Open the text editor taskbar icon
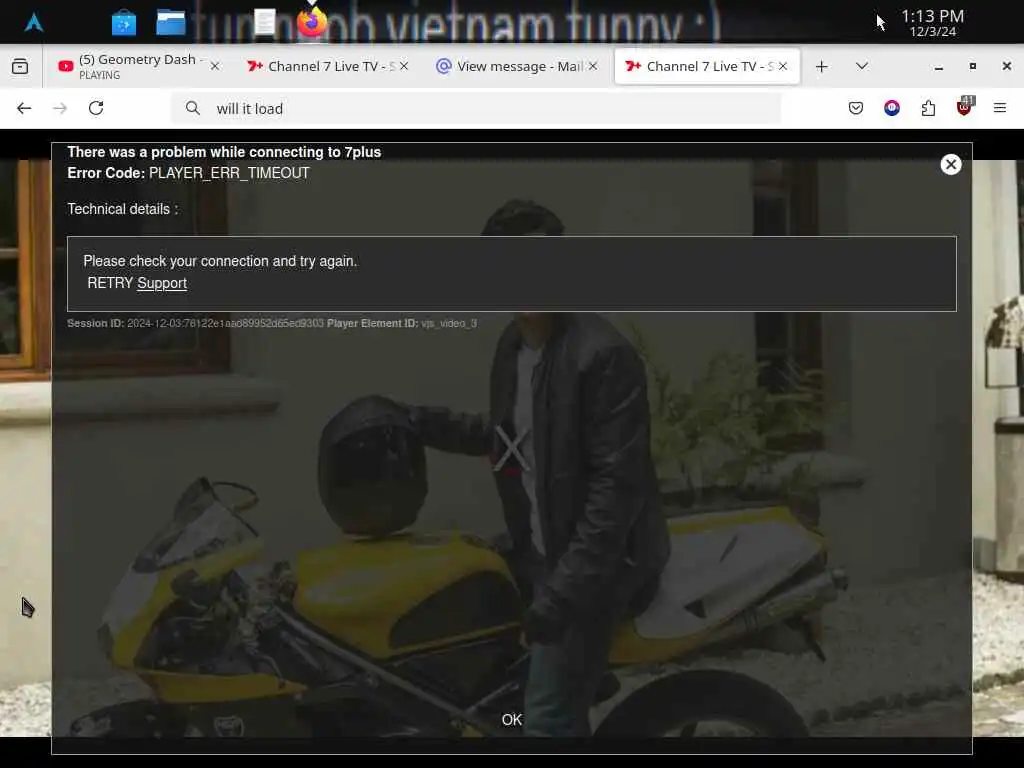This screenshot has width=1024, height=768. tap(264, 22)
